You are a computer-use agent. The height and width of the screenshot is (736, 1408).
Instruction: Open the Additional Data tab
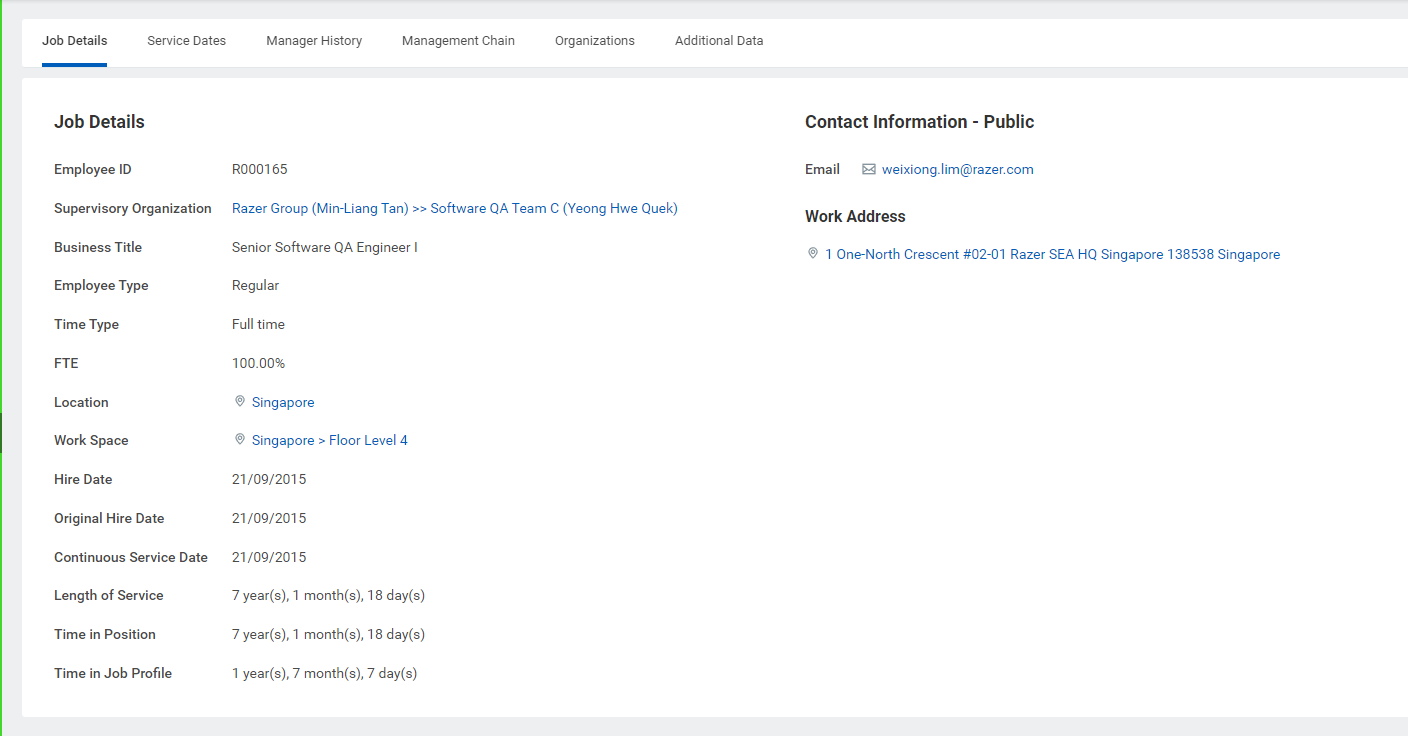click(x=719, y=41)
